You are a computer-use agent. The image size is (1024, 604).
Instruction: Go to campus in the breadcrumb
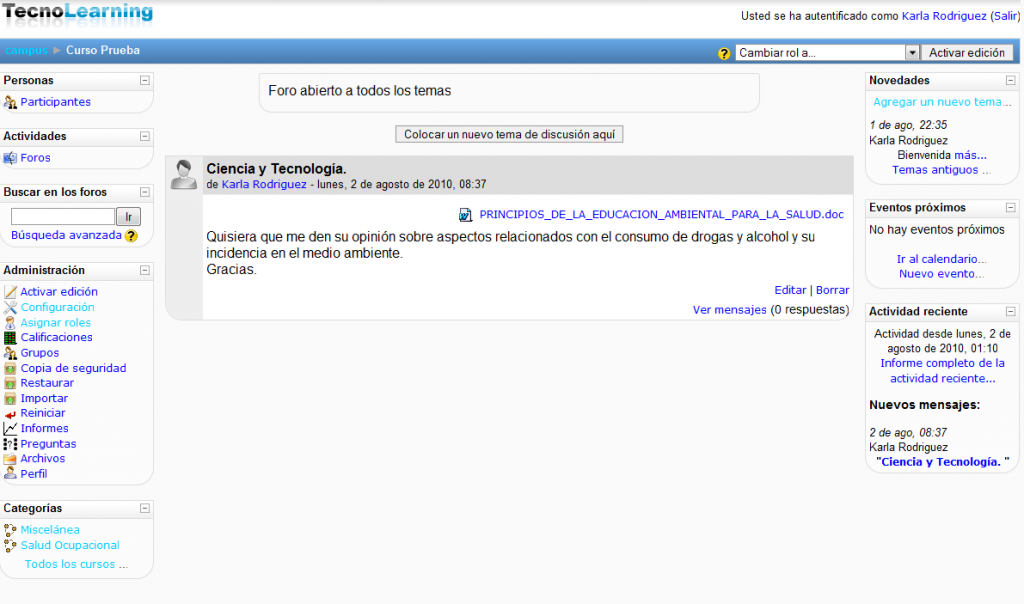tap(26, 50)
